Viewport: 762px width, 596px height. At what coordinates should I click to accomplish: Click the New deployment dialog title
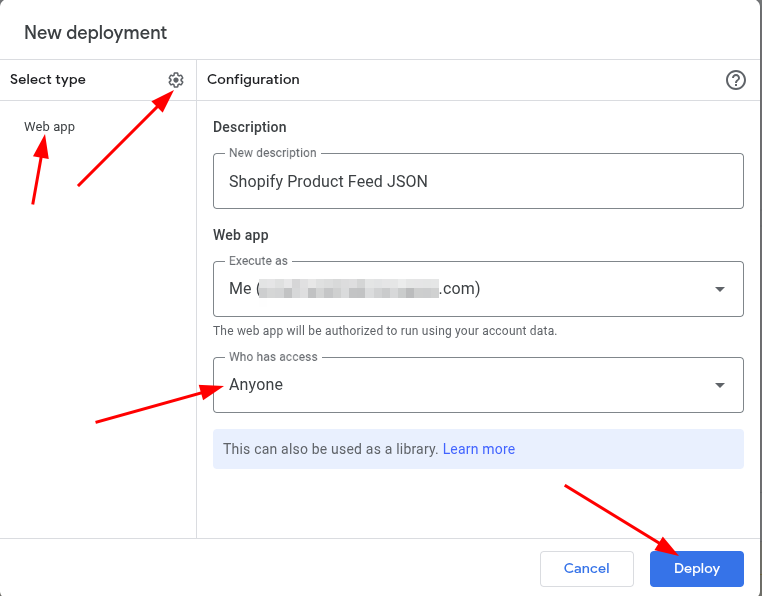coord(96,33)
